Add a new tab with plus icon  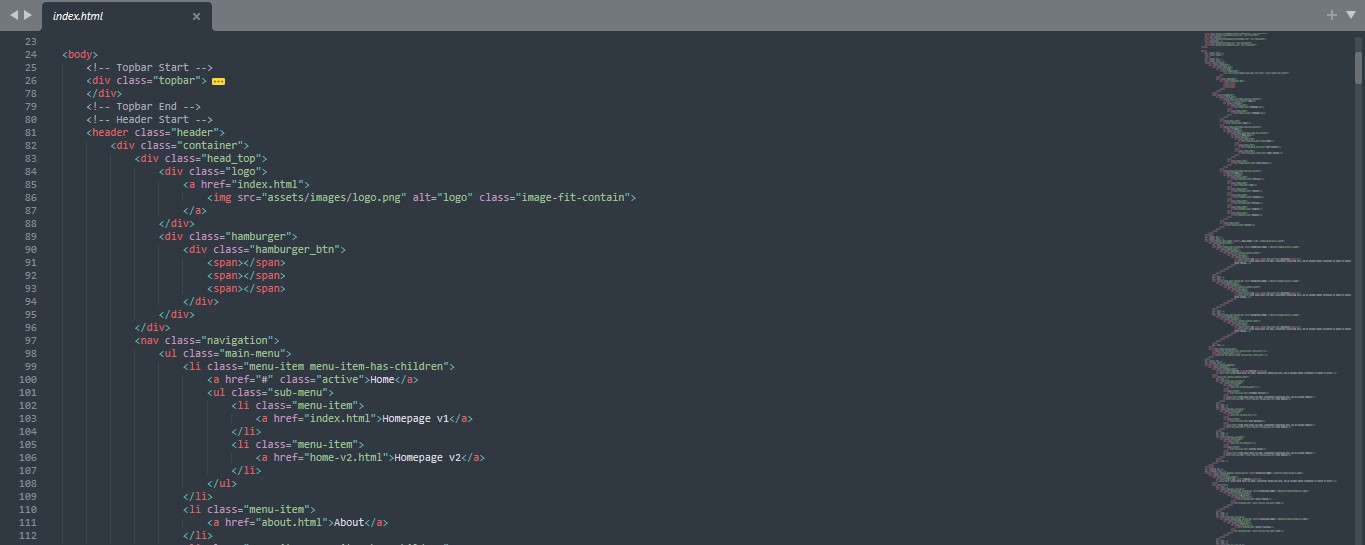pyautogui.click(x=1331, y=15)
